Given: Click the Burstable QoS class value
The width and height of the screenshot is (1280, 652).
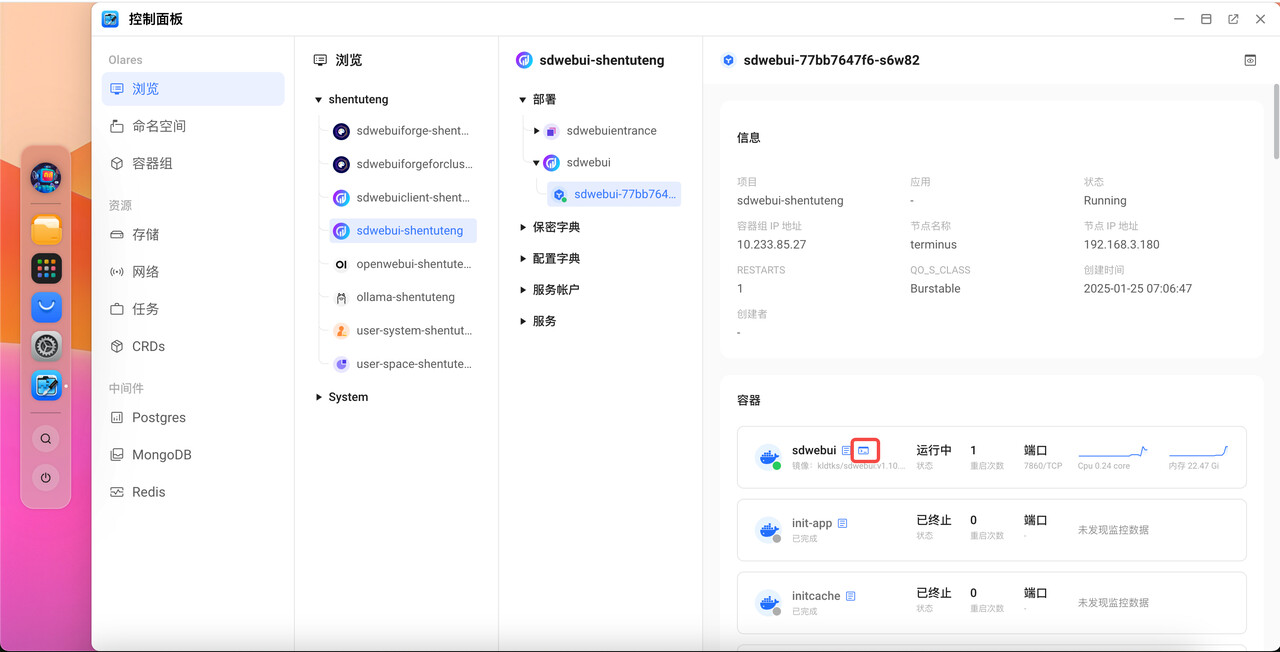Looking at the screenshot, I should (x=935, y=289).
